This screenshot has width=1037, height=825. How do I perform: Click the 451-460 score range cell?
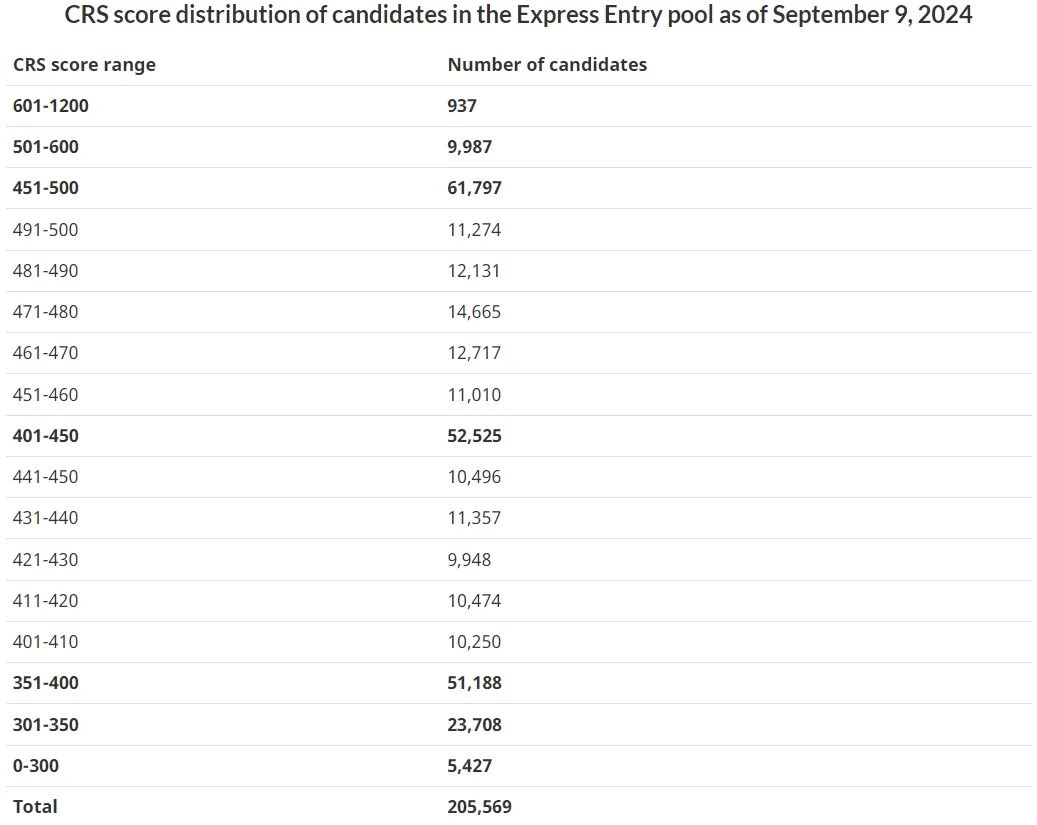click(x=46, y=395)
